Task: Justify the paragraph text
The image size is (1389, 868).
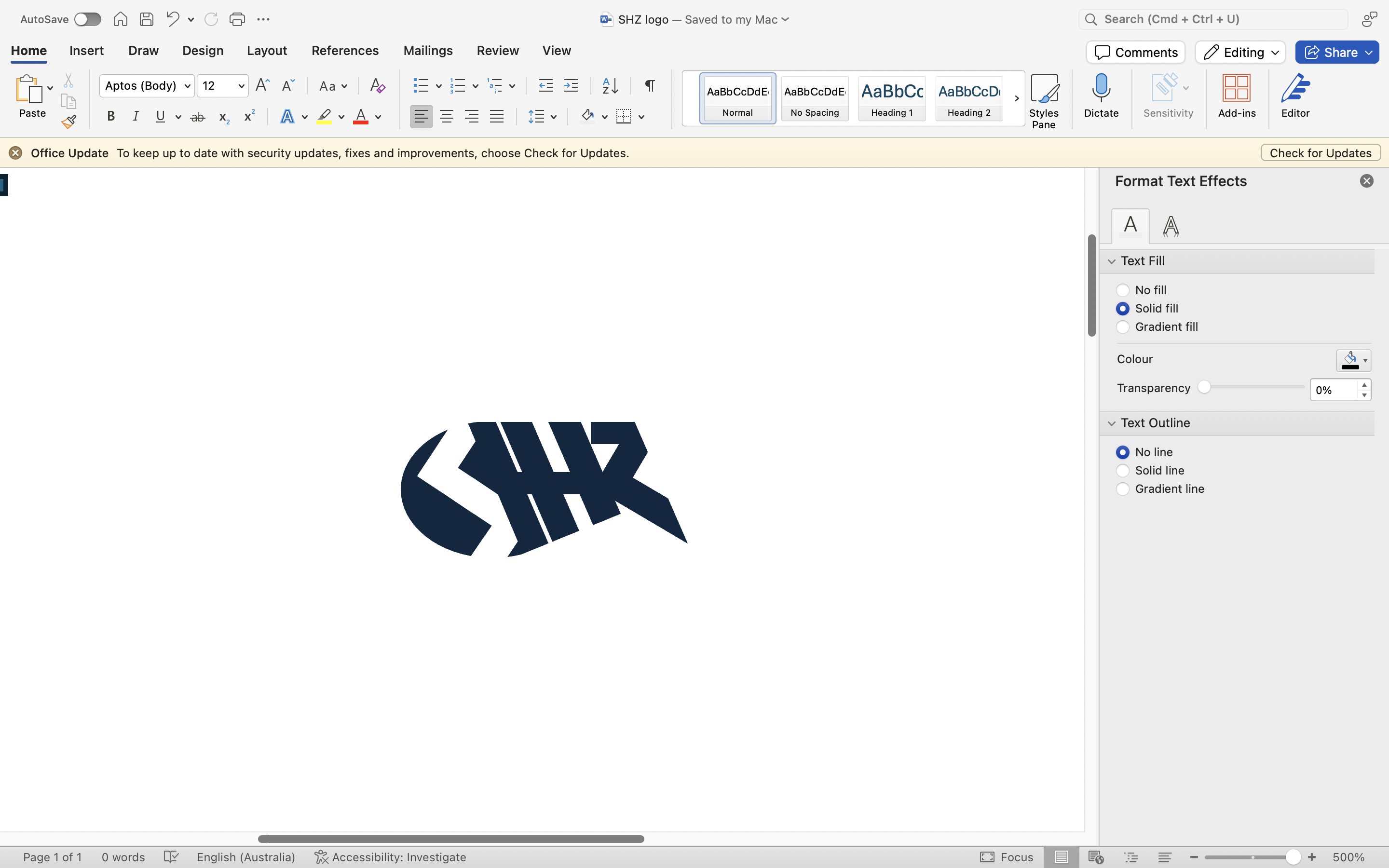Action: coord(496,117)
